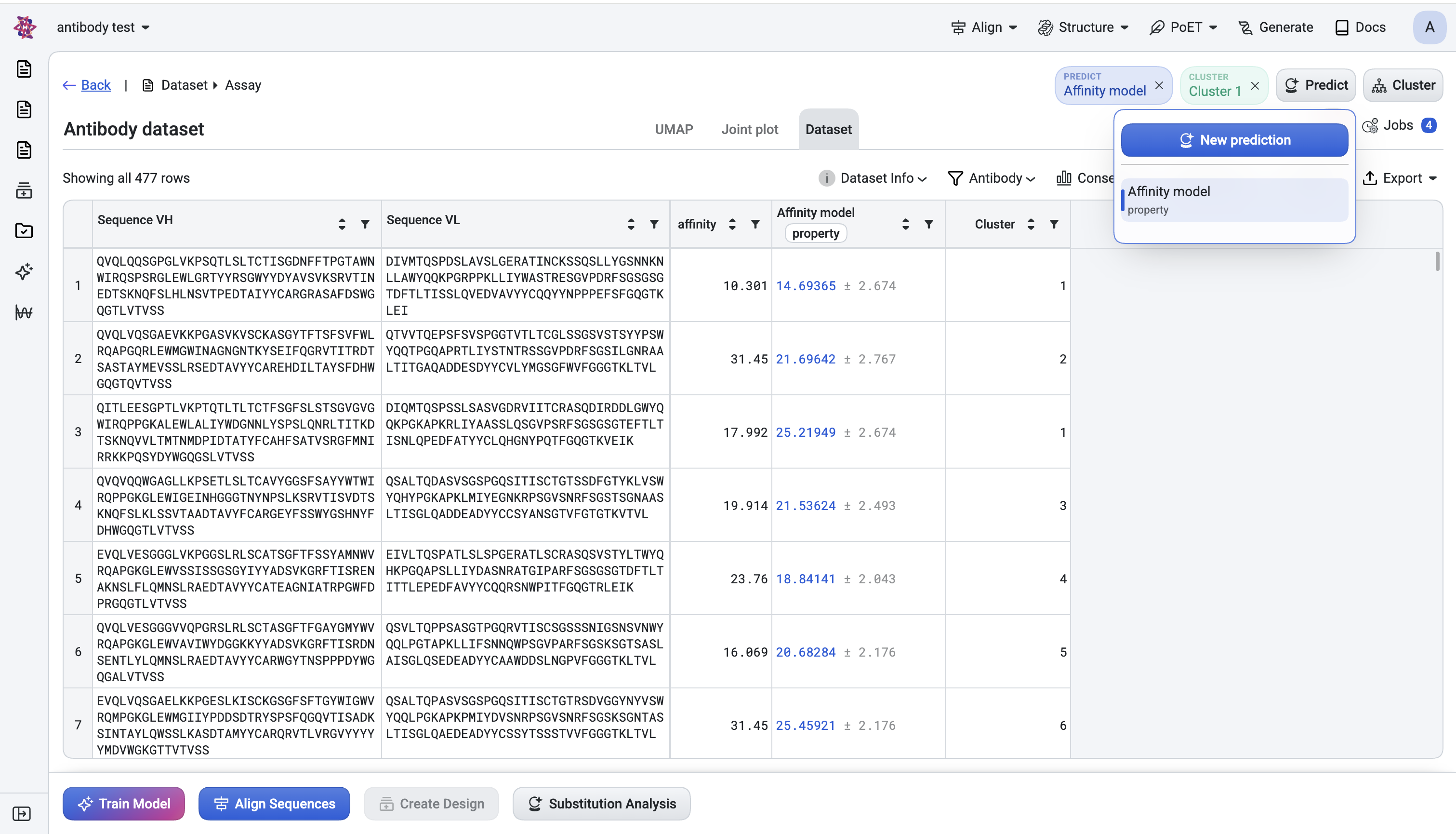Switch to the Joint plot tab
The height and width of the screenshot is (834, 1456).
click(x=749, y=129)
